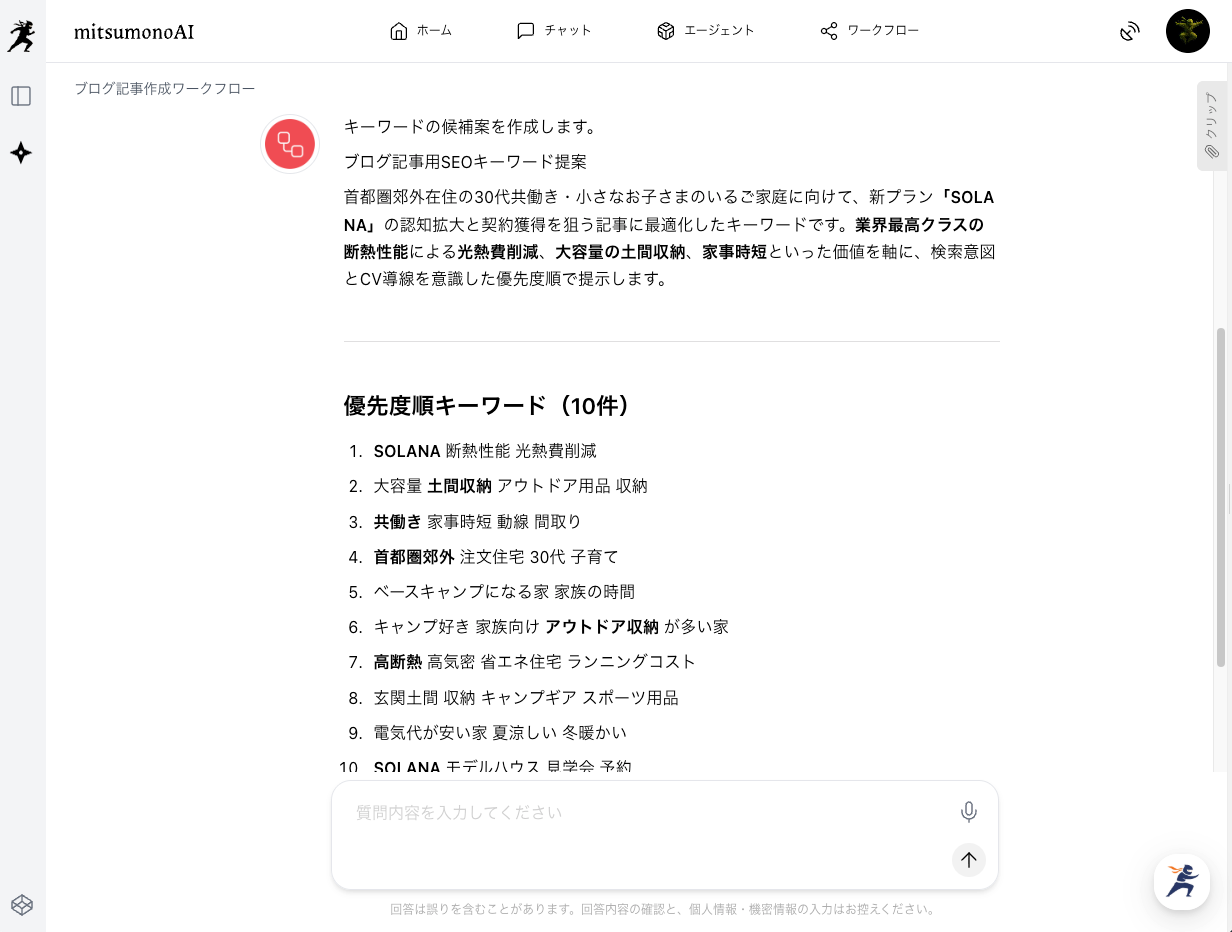Toggle the sidebar panel icon
This screenshot has width=1232, height=932.
(x=21, y=96)
